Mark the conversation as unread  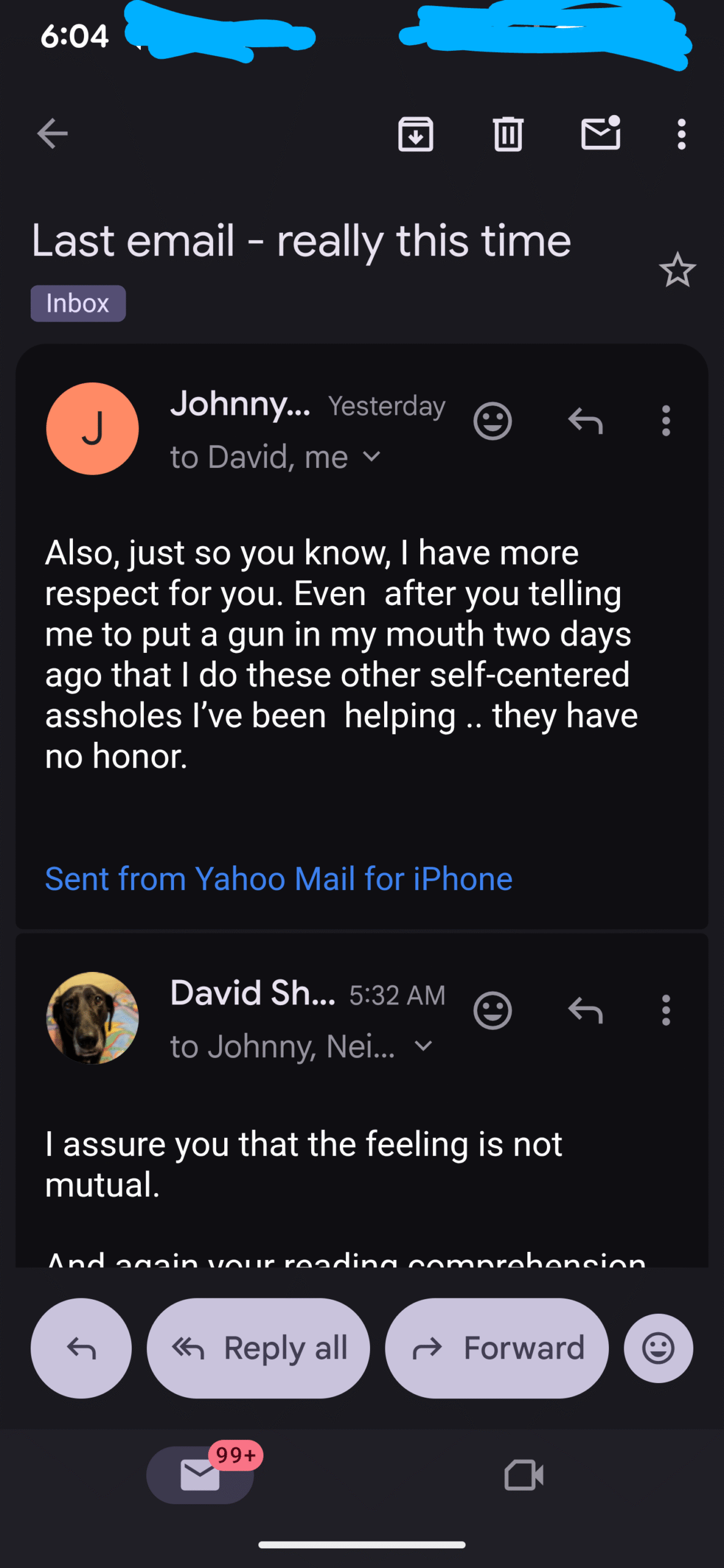click(x=600, y=134)
